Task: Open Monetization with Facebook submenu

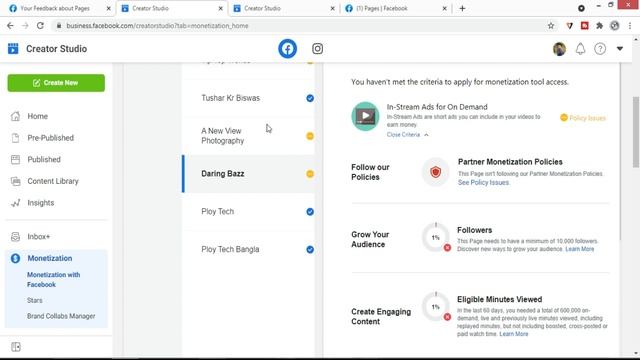Action: [x=53, y=280]
